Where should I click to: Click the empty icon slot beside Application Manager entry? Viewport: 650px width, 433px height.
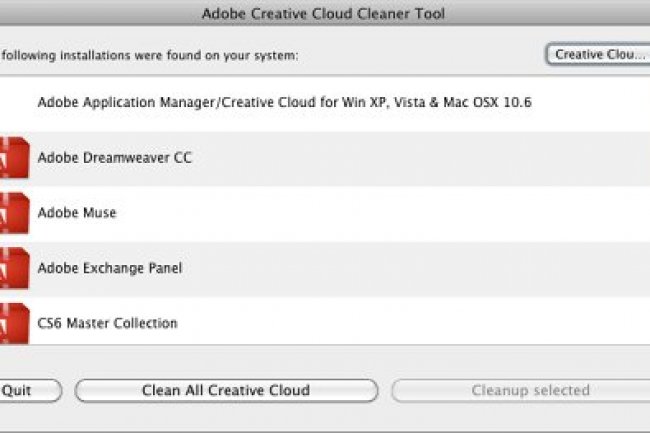pyautogui.click(x=14, y=102)
